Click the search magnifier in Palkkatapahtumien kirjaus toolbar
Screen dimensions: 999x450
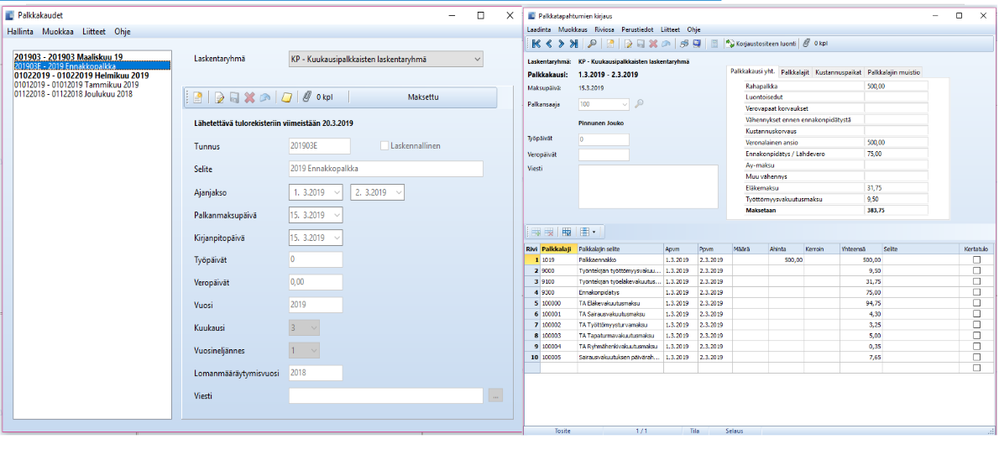pyautogui.click(x=592, y=43)
